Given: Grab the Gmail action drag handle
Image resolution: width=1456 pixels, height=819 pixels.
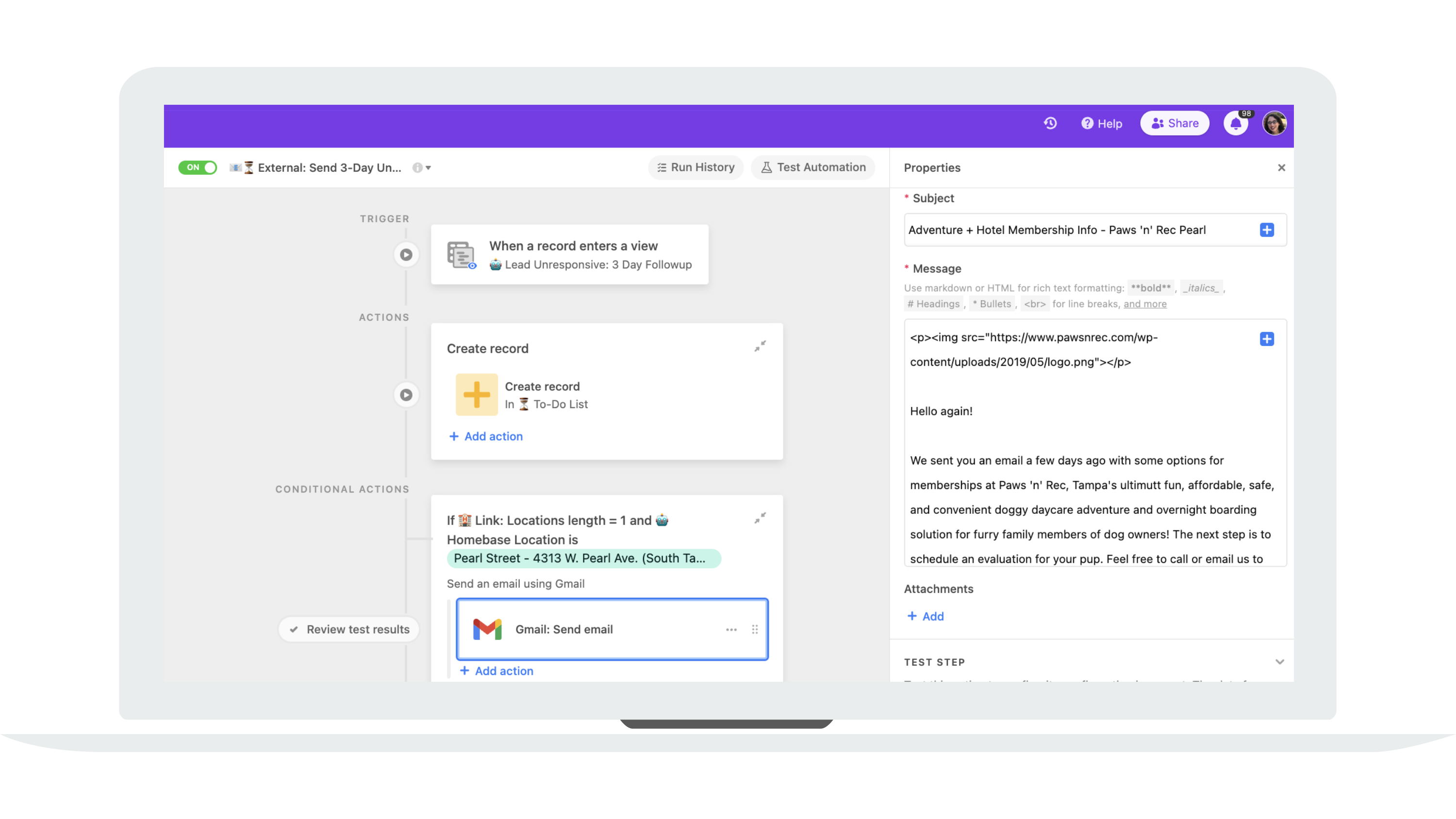Looking at the screenshot, I should (755, 630).
